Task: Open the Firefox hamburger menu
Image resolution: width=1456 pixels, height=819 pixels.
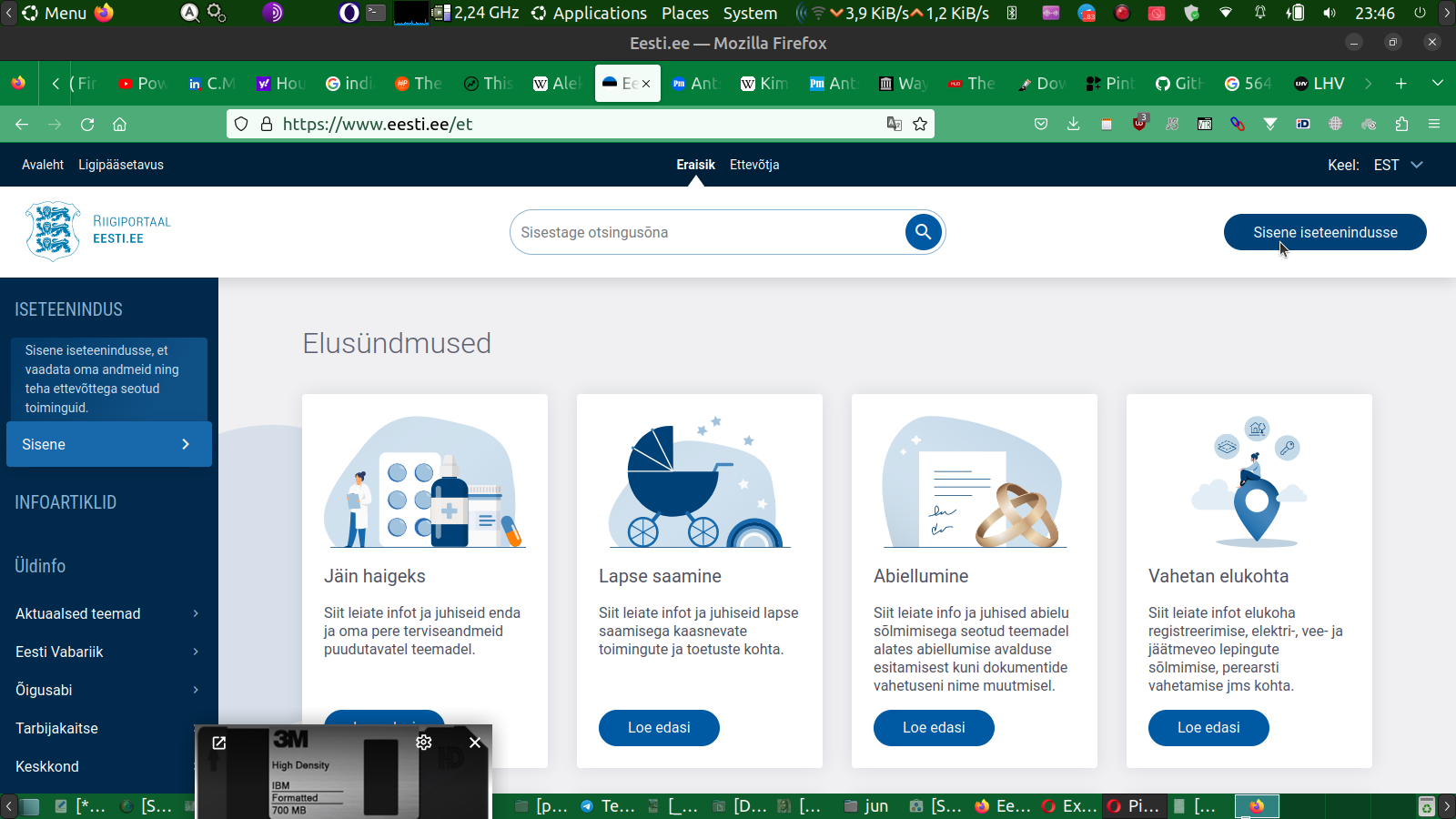Action: pos(1434,124)
